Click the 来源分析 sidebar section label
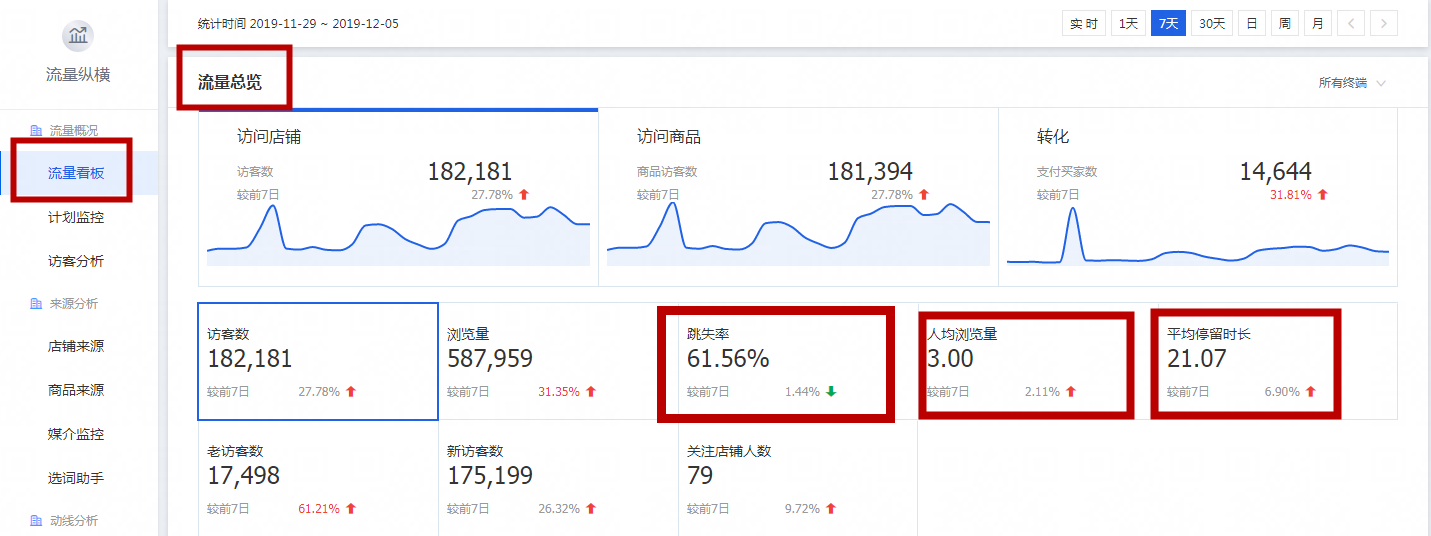Image resolution: width=1431 pixels, height=536 pixels. [74, 303]
